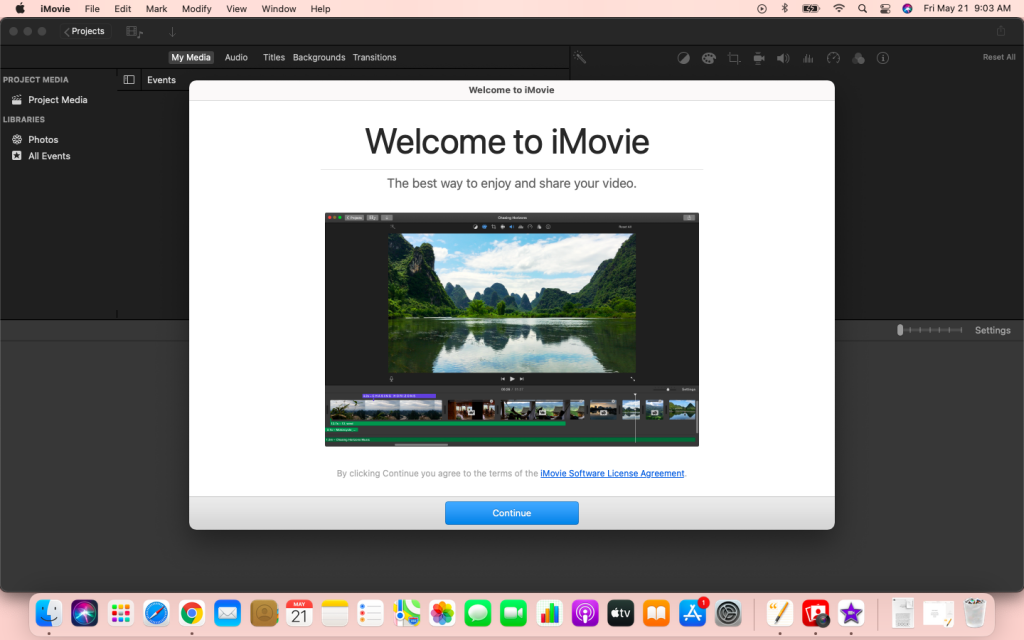
Task: Select All Events in the sidebar
Action: pyautogui.click(x=49, y=156)
